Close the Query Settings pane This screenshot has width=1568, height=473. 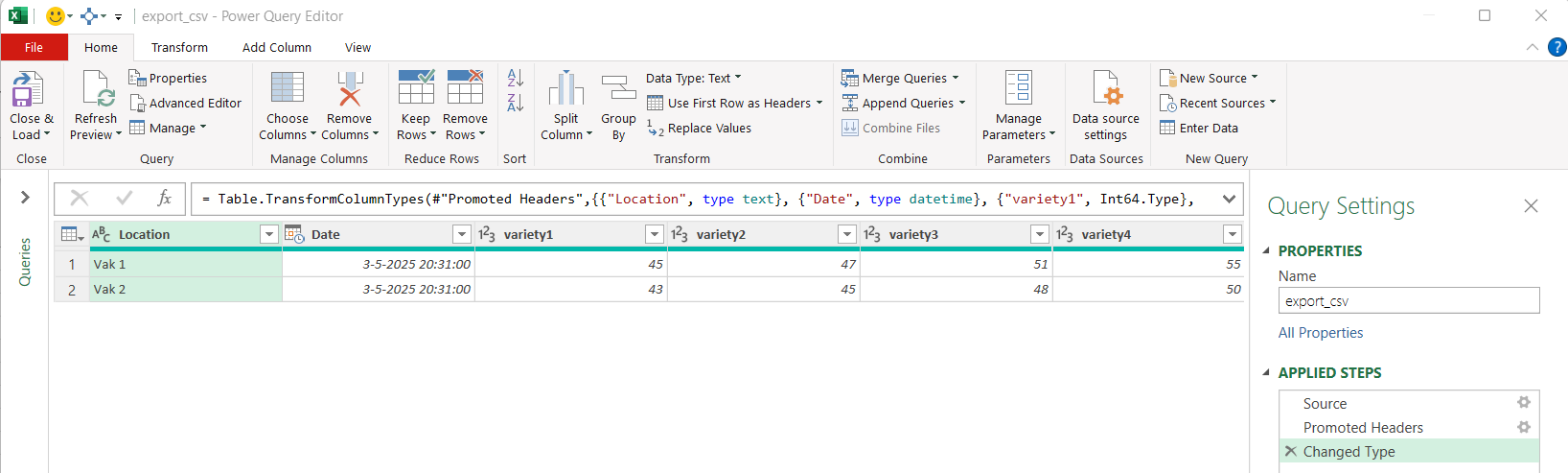[1531, 205]
